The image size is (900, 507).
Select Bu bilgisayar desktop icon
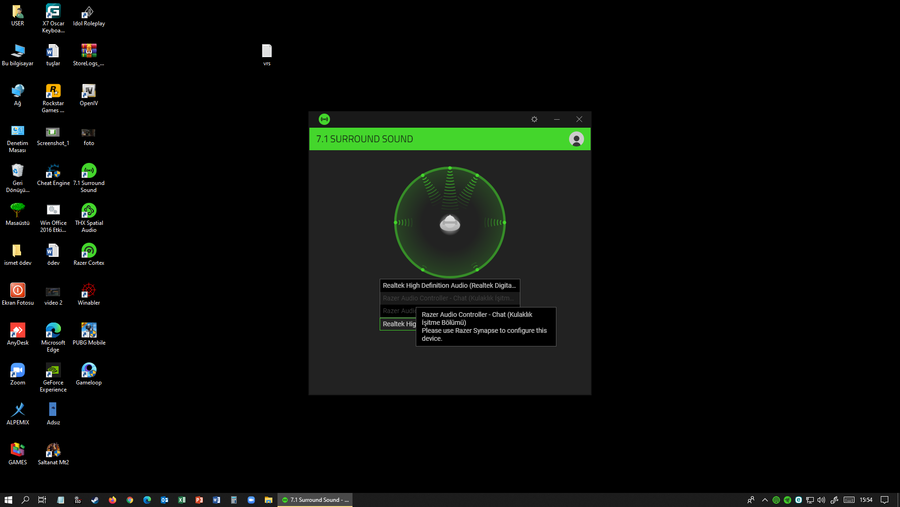point(18,56)
